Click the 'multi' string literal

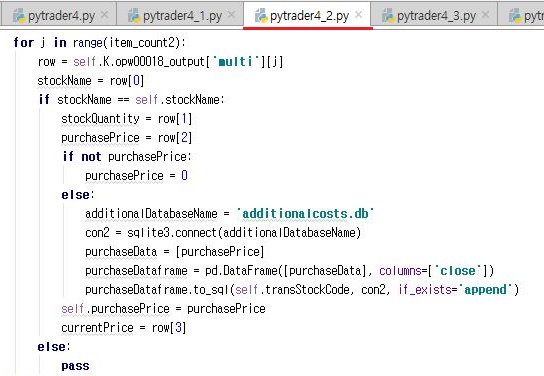tap(236, 62)
